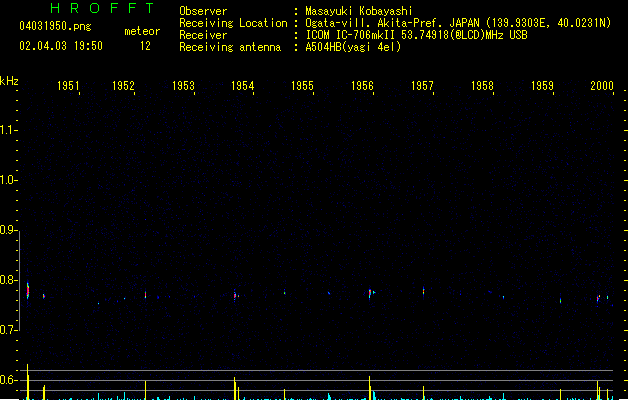Select antenna value A504HB(yagi 4el)
This screenshot has width=629, height=400.
[353, 47]
